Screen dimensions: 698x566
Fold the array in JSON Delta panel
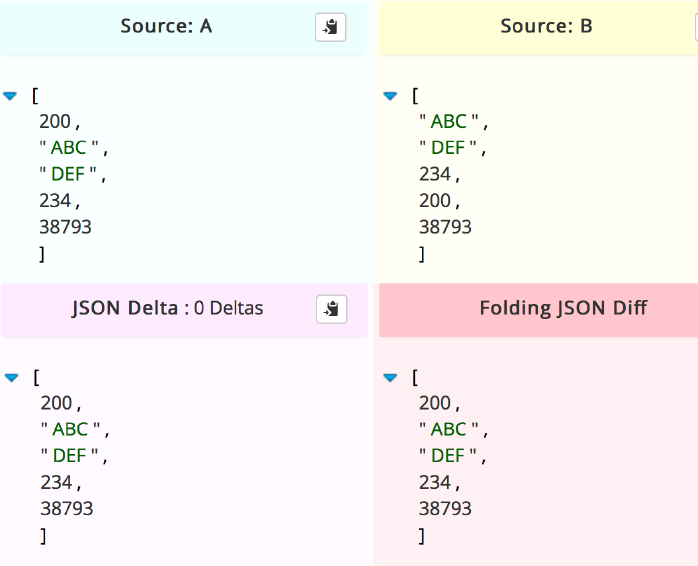(x=11, y=377)
